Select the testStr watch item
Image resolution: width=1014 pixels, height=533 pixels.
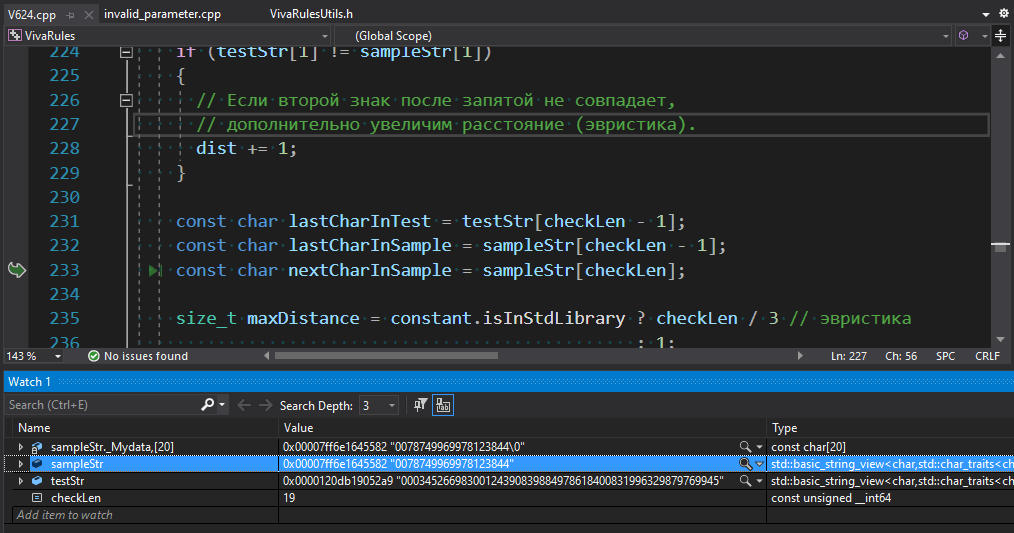coord(67,481)
